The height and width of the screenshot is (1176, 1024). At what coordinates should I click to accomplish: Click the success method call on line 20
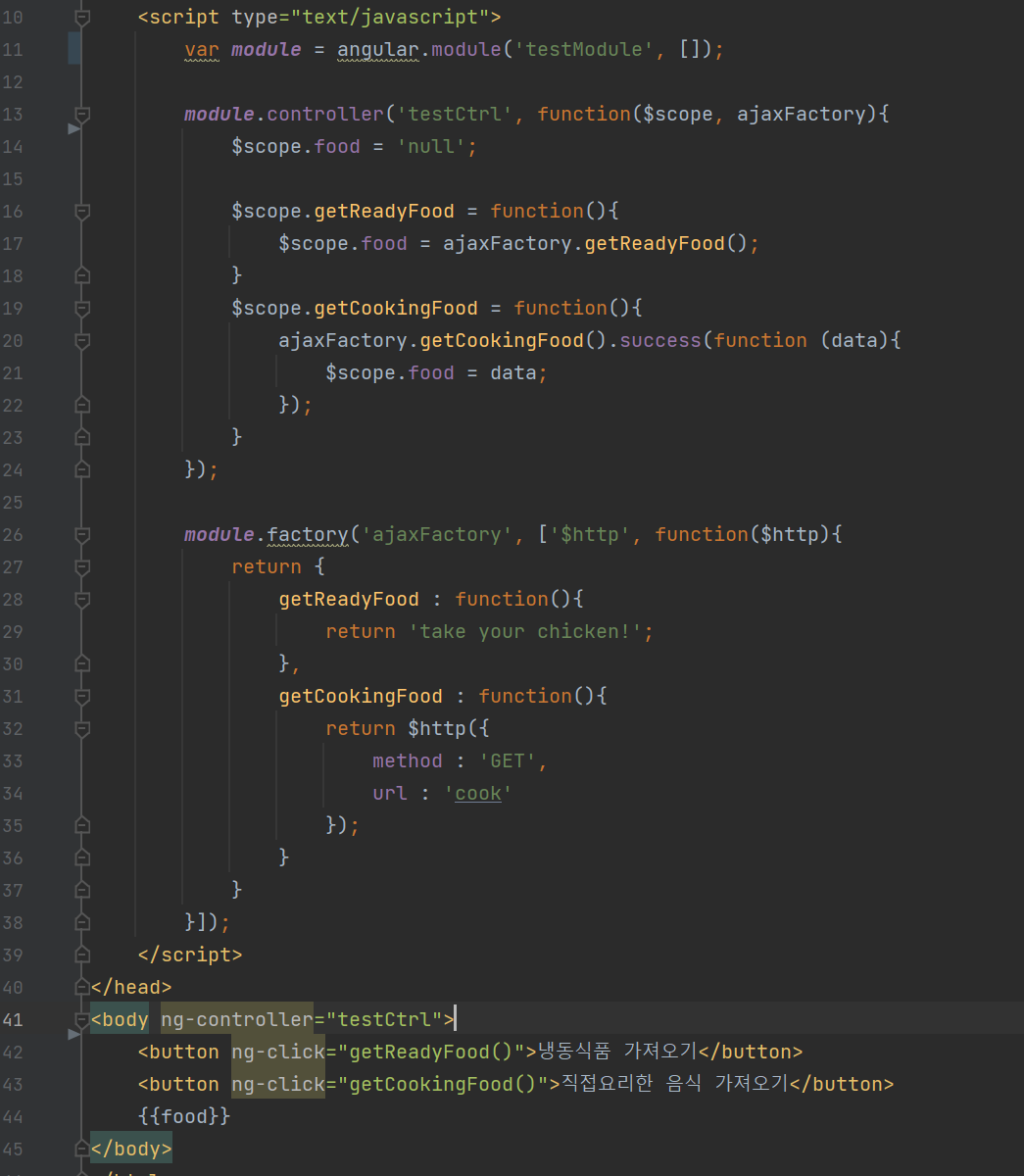(660, 340)
